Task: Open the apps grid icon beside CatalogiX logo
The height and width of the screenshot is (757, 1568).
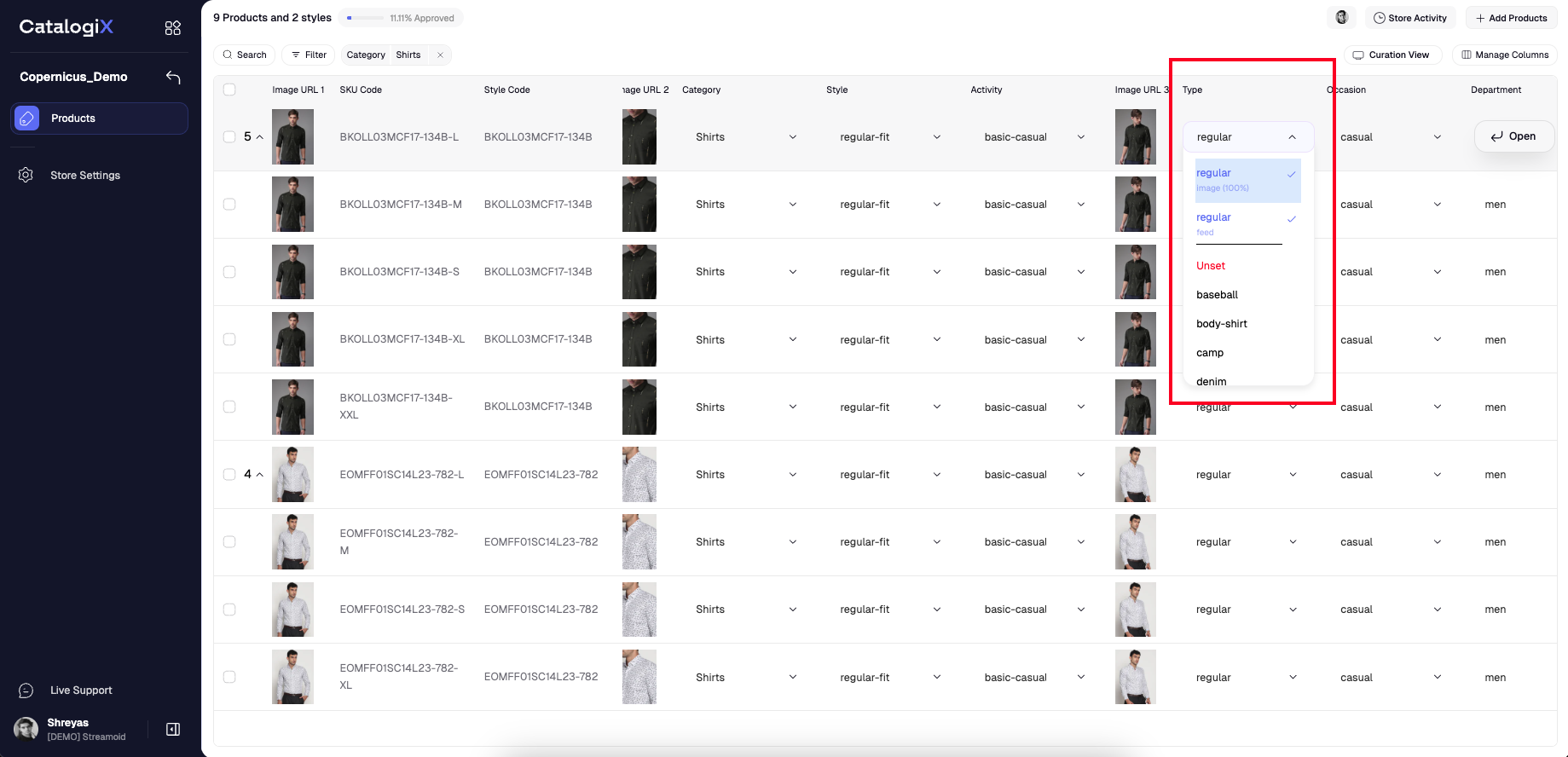Action: coord(173,28)
